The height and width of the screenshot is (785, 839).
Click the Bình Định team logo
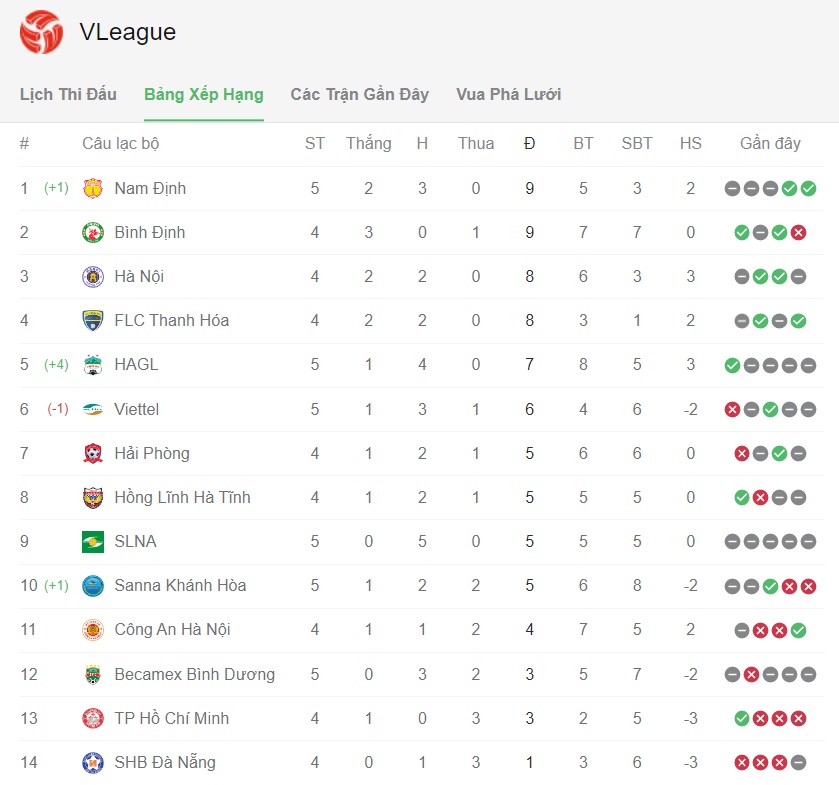(94, 232)
